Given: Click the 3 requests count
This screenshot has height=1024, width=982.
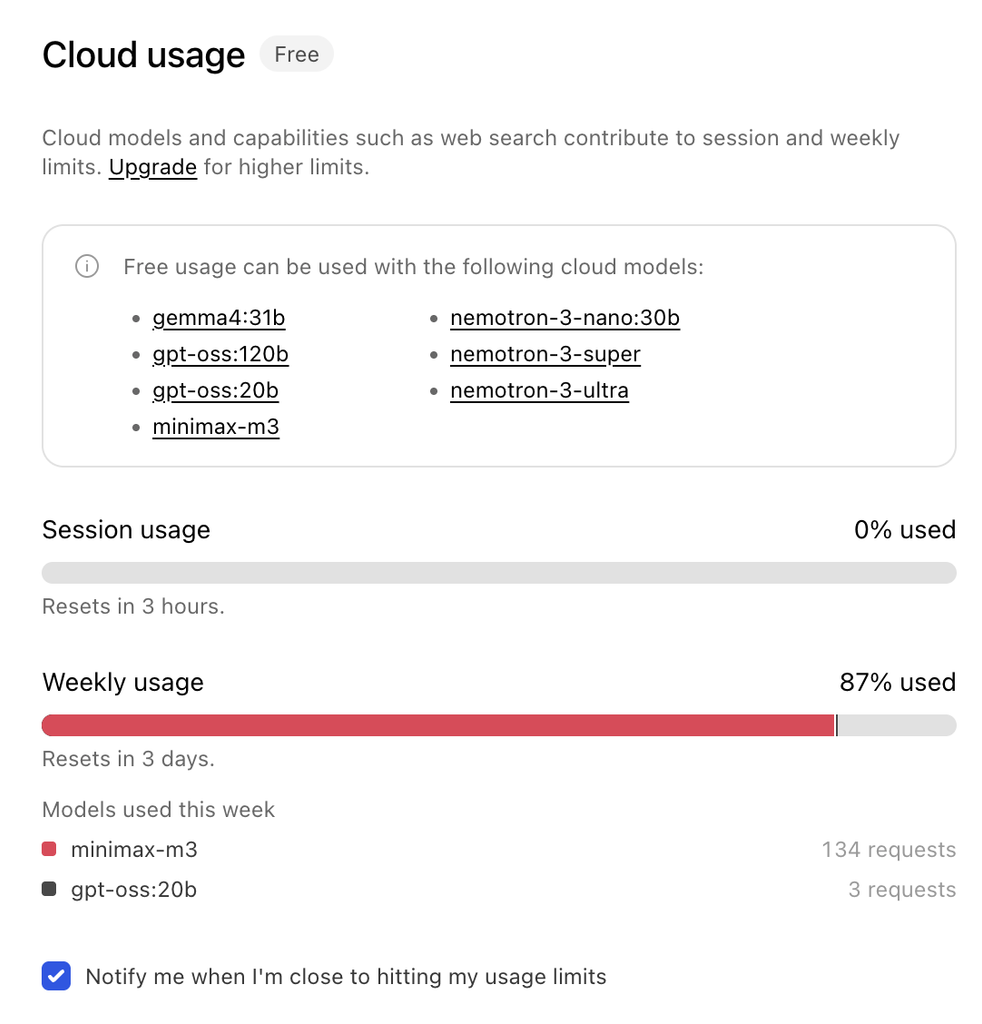Looking at the screenshot, I should 902,889.
